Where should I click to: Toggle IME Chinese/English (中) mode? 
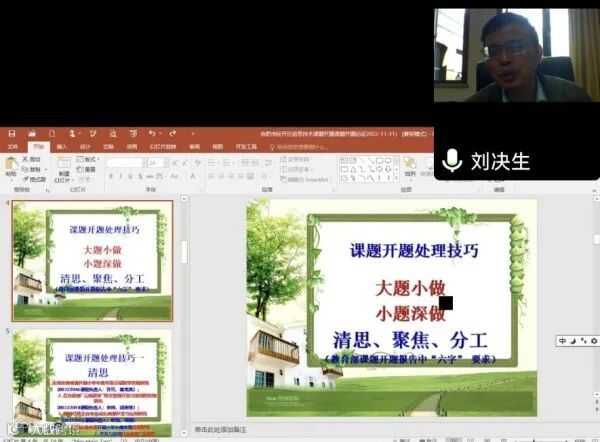562,341
